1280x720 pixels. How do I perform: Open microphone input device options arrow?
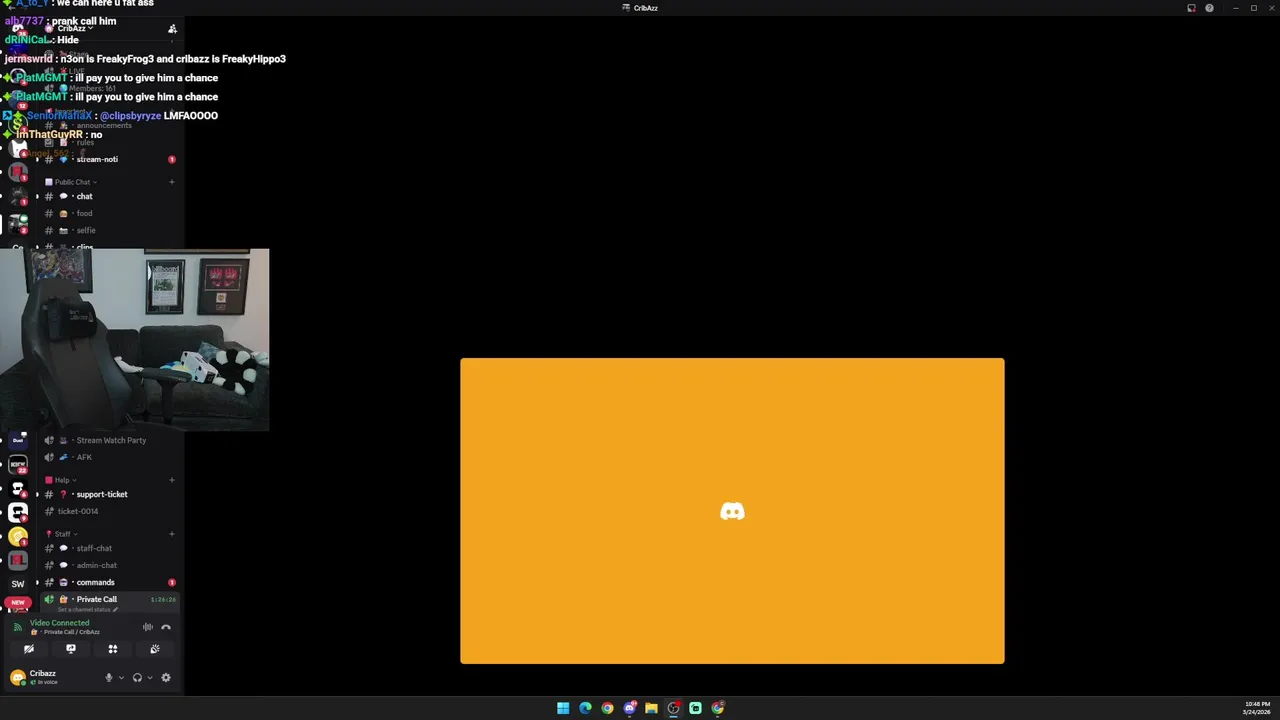click(121, 677)
